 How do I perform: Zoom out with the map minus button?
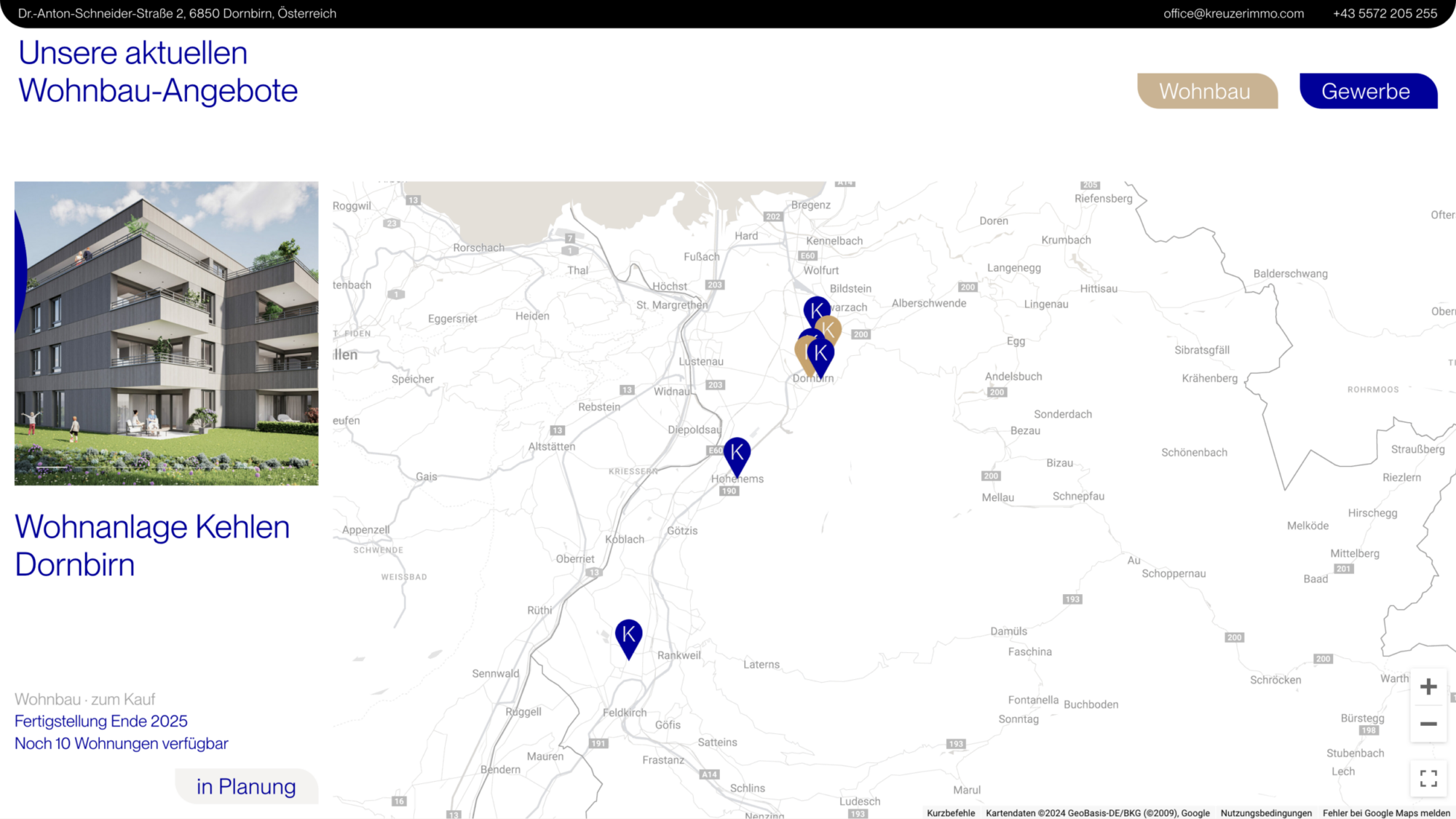1428,724
